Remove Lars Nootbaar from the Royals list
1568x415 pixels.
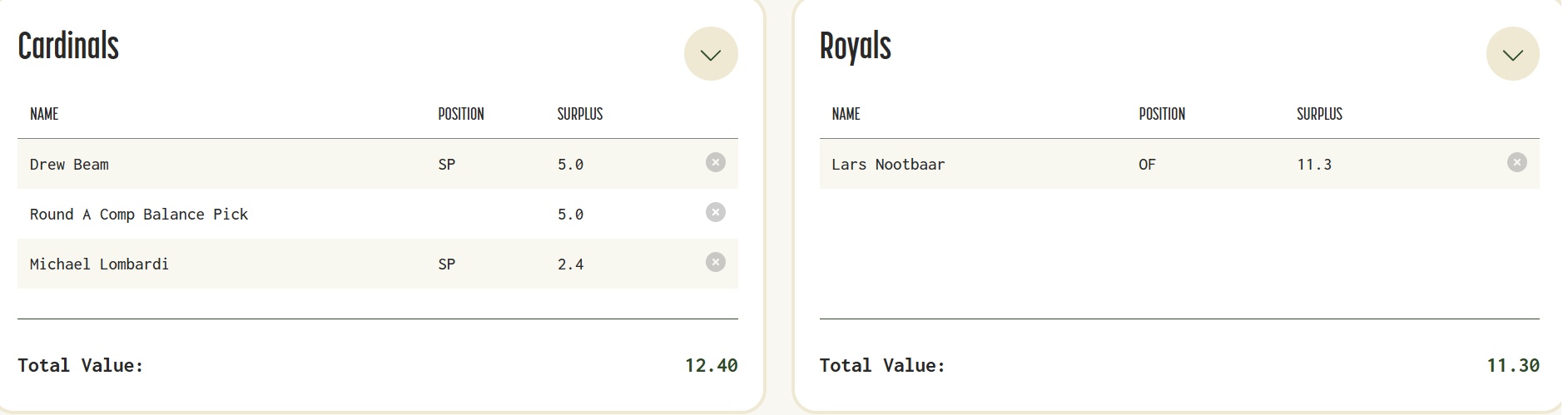tap(1516, 163)
